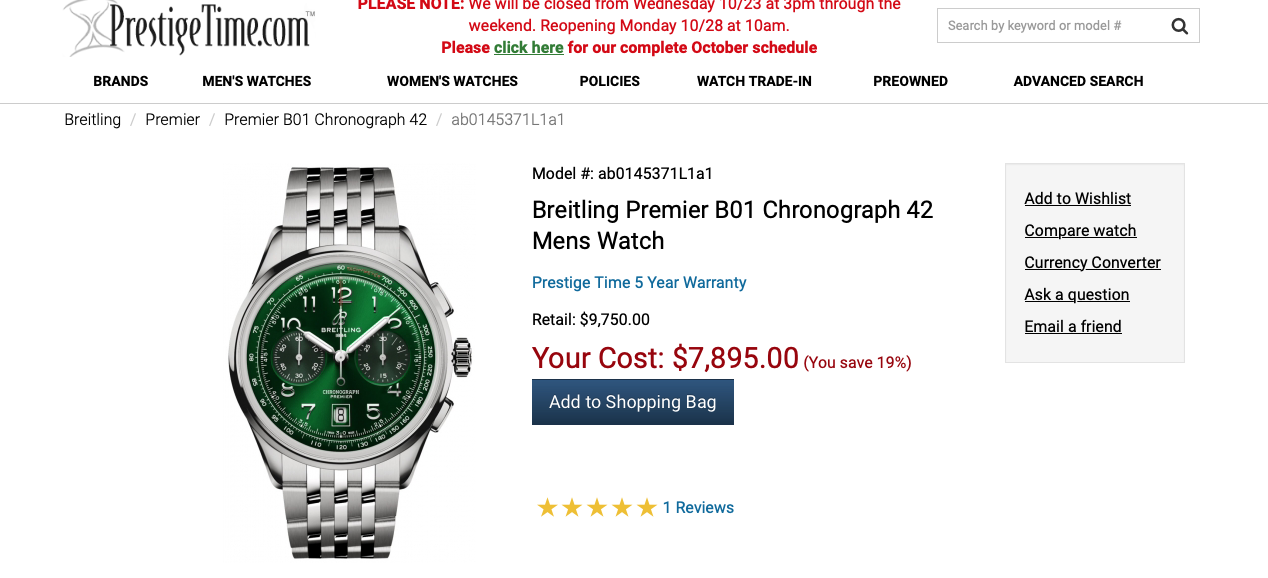Open the Currency Converter
1268x578 pixels.
click(x=1092, y=263)
